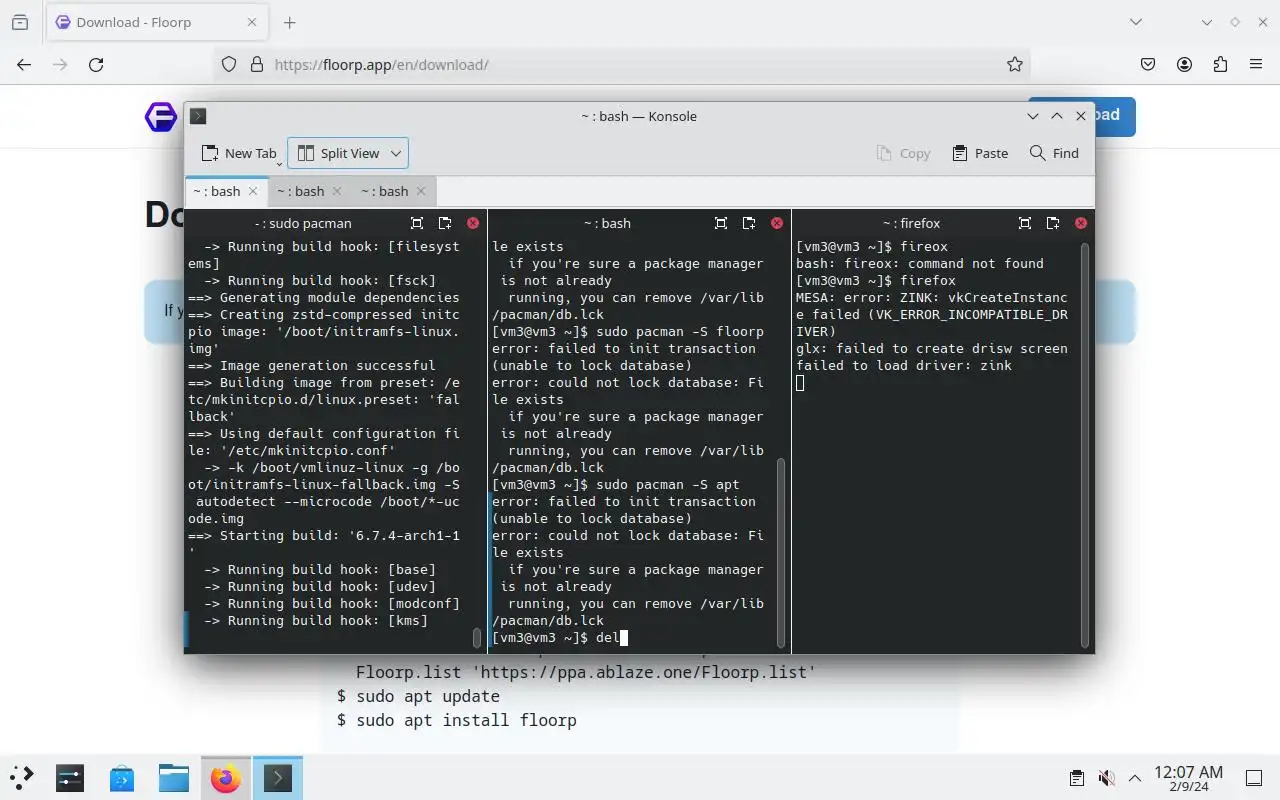Open the browser account icon
The image size is (1280, 800).
tap(1184, 64)
